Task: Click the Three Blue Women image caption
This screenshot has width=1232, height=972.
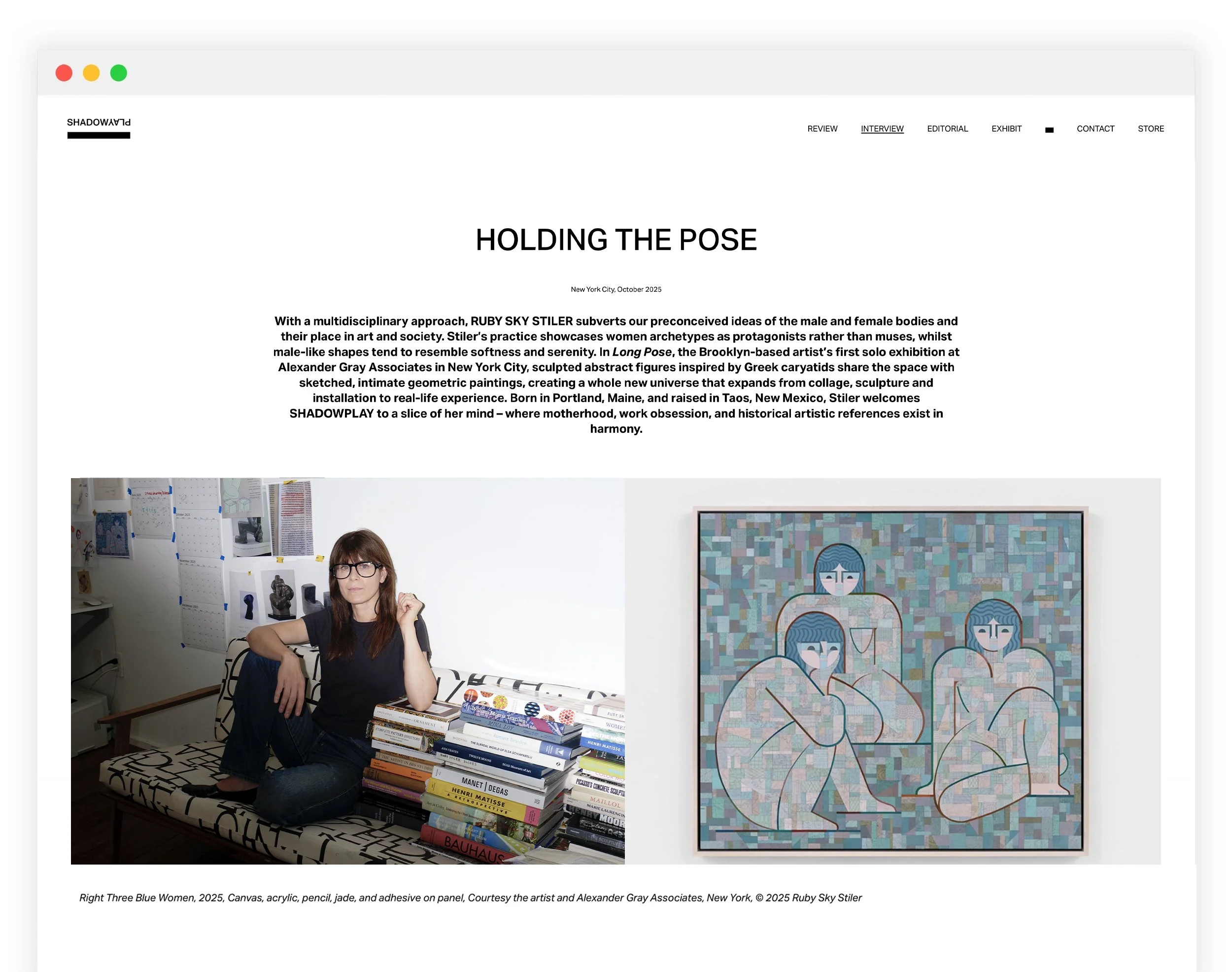Action: (470, 898)
